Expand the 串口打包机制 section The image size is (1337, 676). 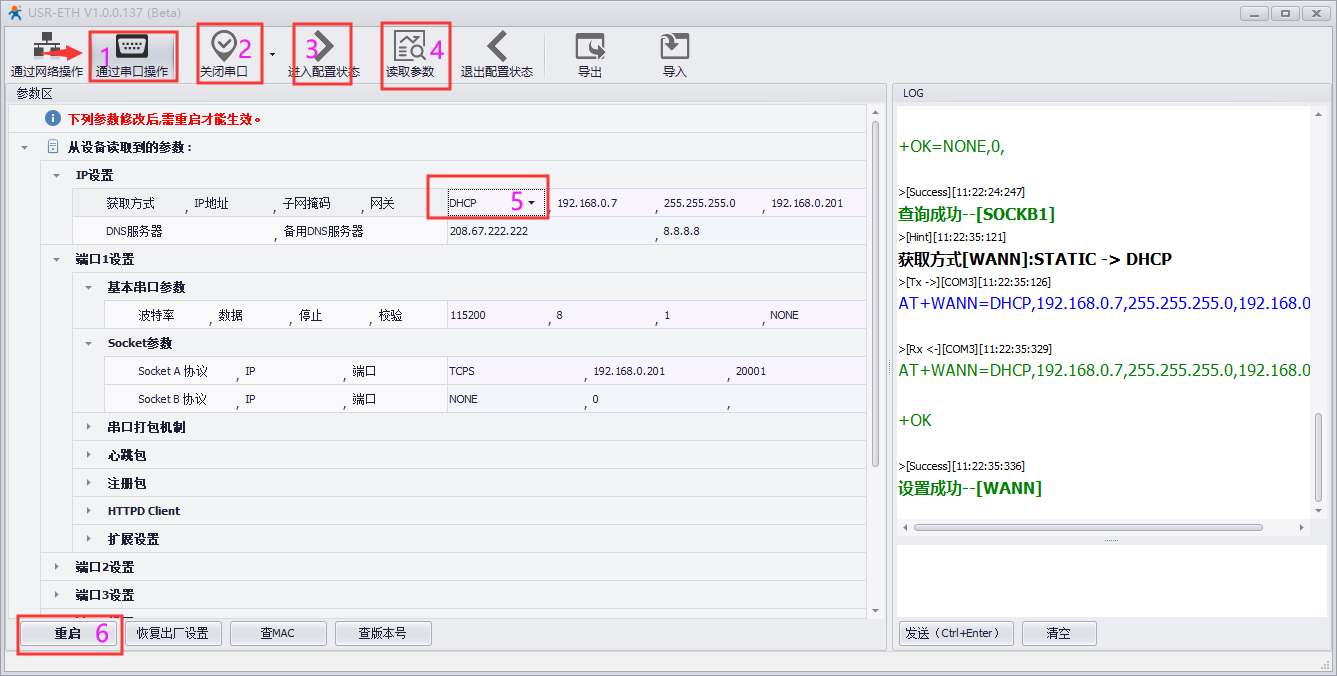coord(89,427)
